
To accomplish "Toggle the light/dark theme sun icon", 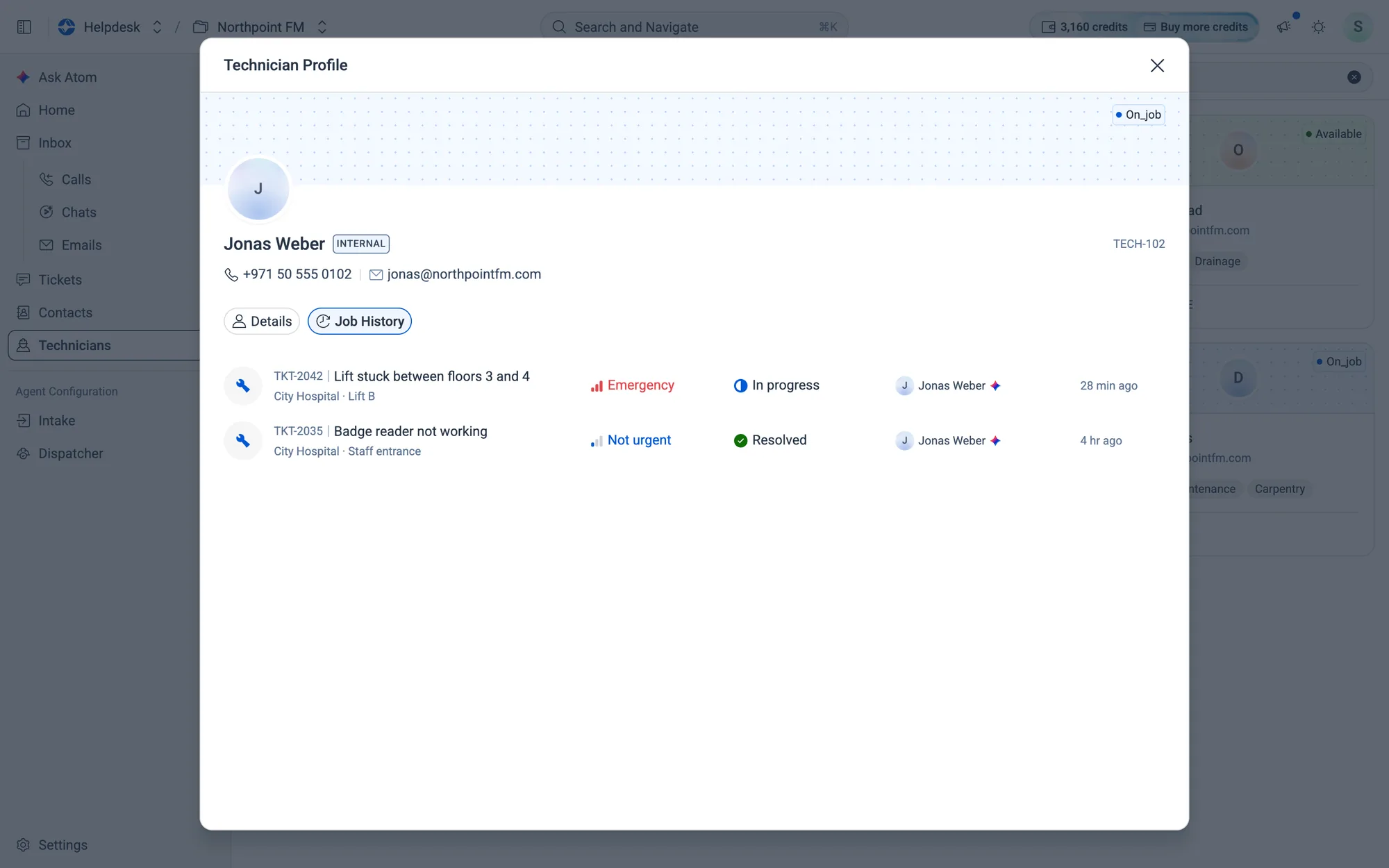I will pos(1318,27).
